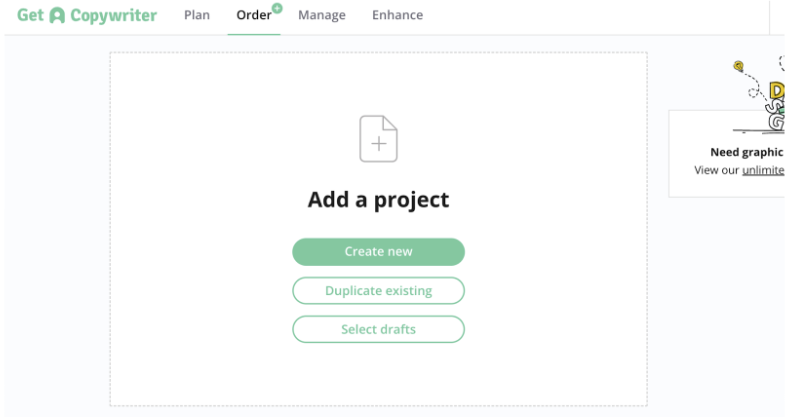Click the Select drafts button
785x420 pixels.
[378, 329]
